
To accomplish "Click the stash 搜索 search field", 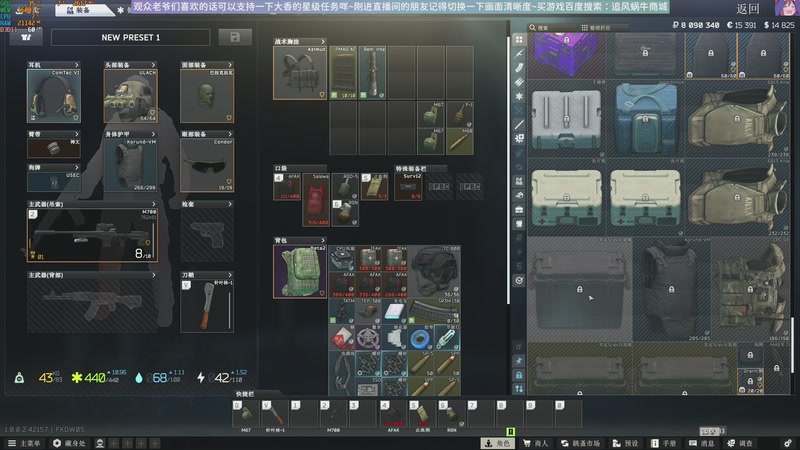I will click(x=551, y=28).
